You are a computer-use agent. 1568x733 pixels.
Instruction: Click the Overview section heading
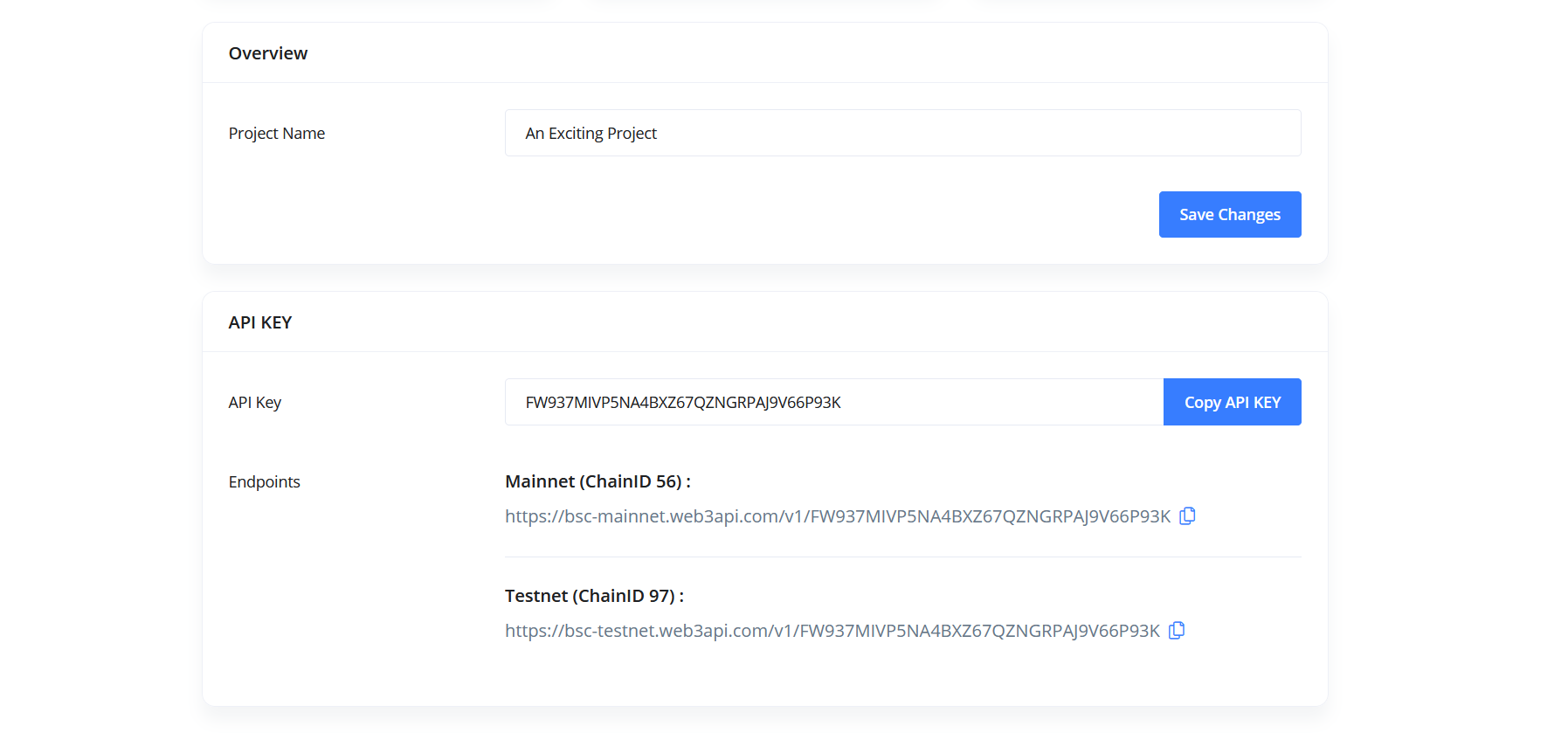click(x=268, y=53)
